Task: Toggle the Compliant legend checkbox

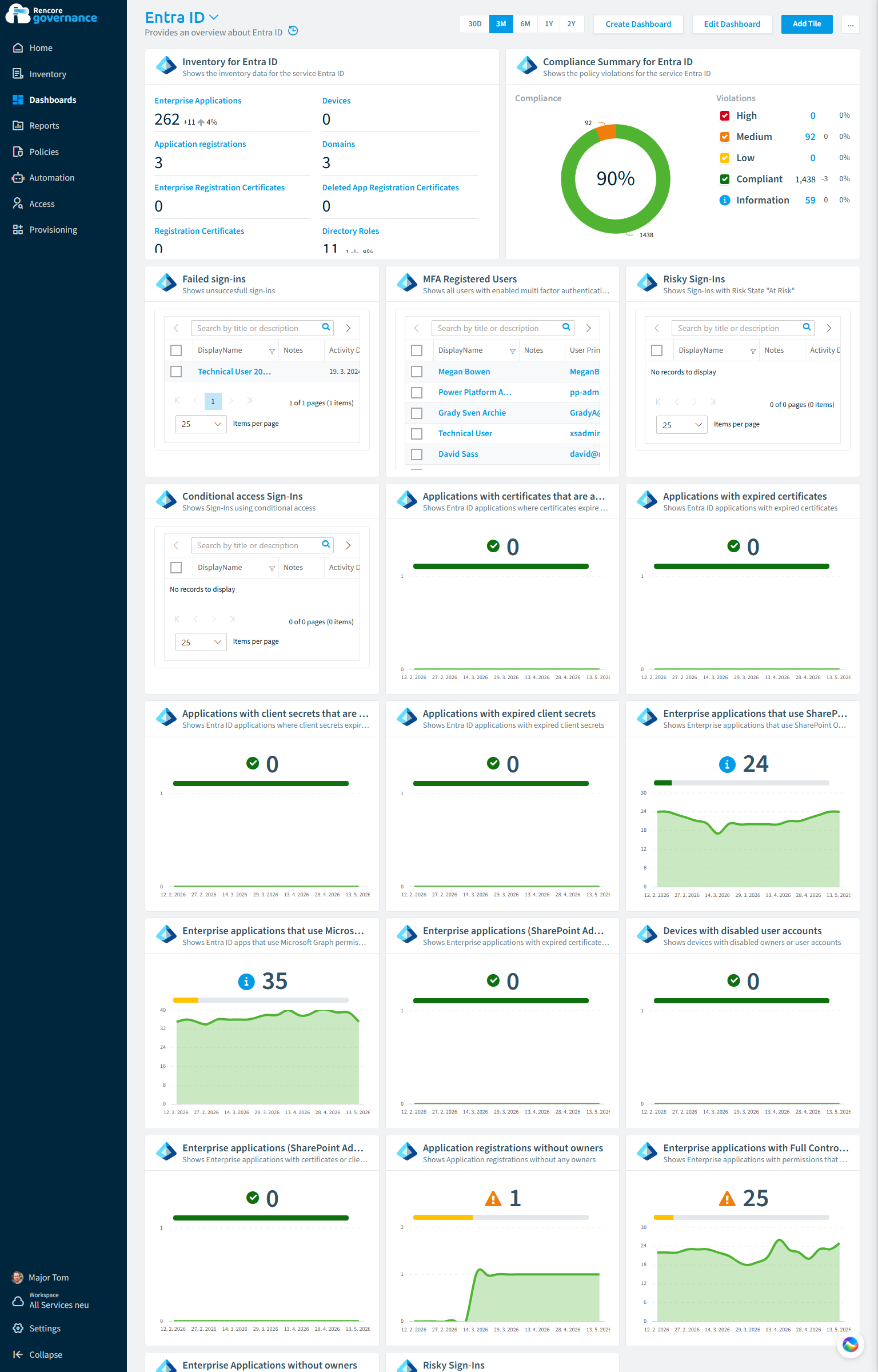Action: [725, 180]
